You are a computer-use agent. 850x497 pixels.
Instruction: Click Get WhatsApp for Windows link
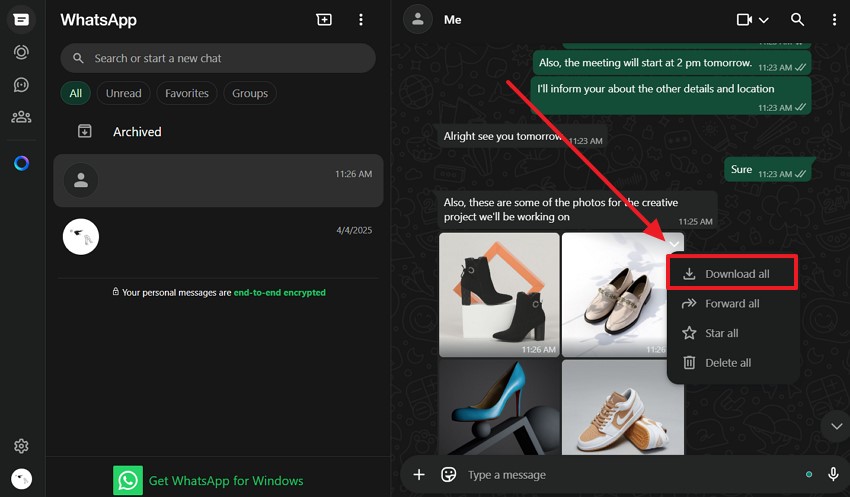click(225, 481)
